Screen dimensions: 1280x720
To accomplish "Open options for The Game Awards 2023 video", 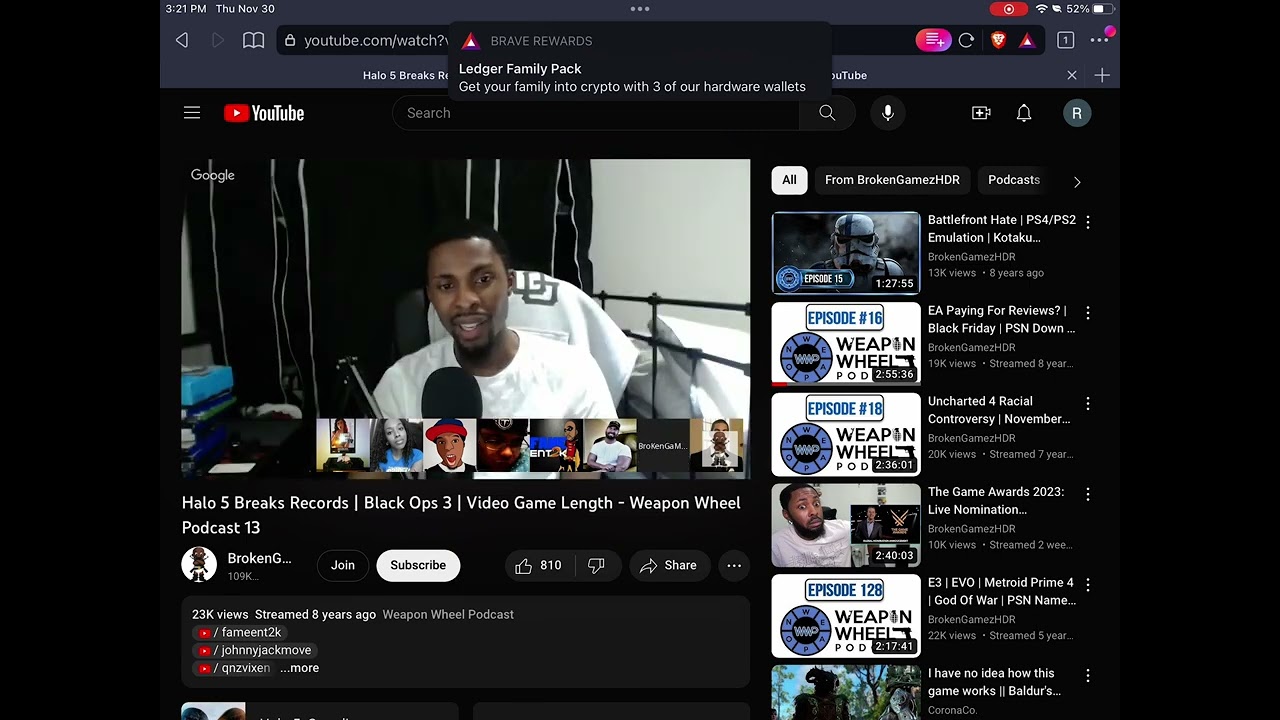I will 1088,494.
